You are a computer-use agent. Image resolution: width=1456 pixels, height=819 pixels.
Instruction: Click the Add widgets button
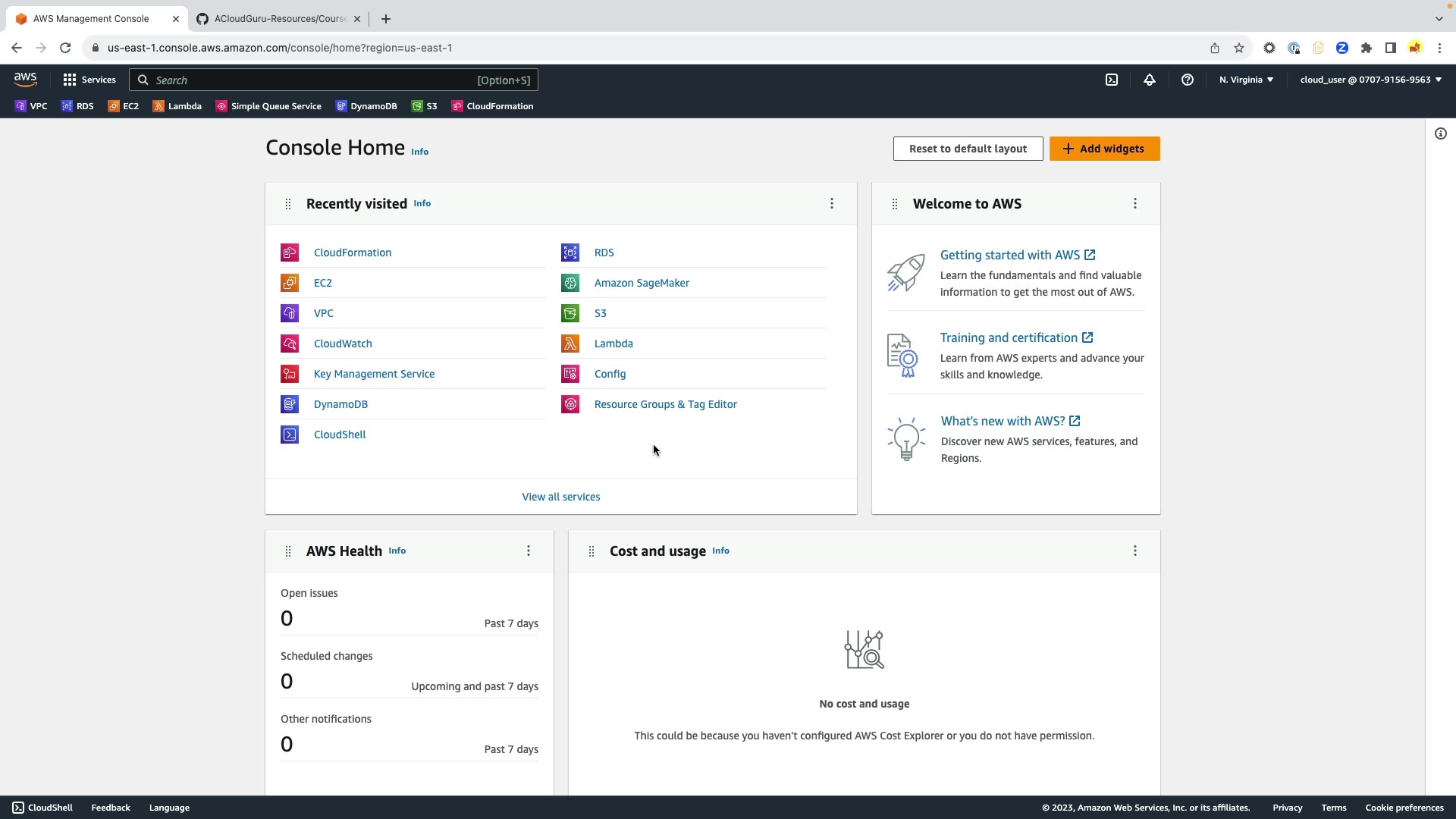[1104, 149]
